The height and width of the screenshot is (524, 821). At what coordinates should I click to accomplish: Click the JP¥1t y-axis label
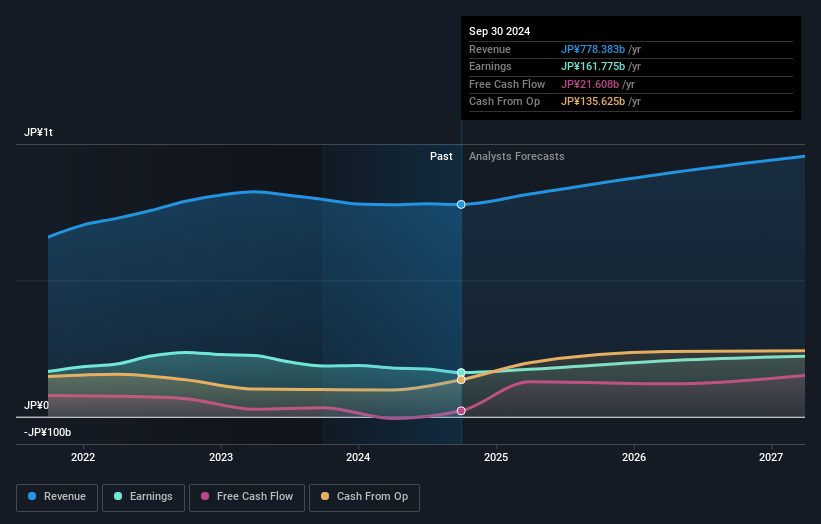point(38,132)
